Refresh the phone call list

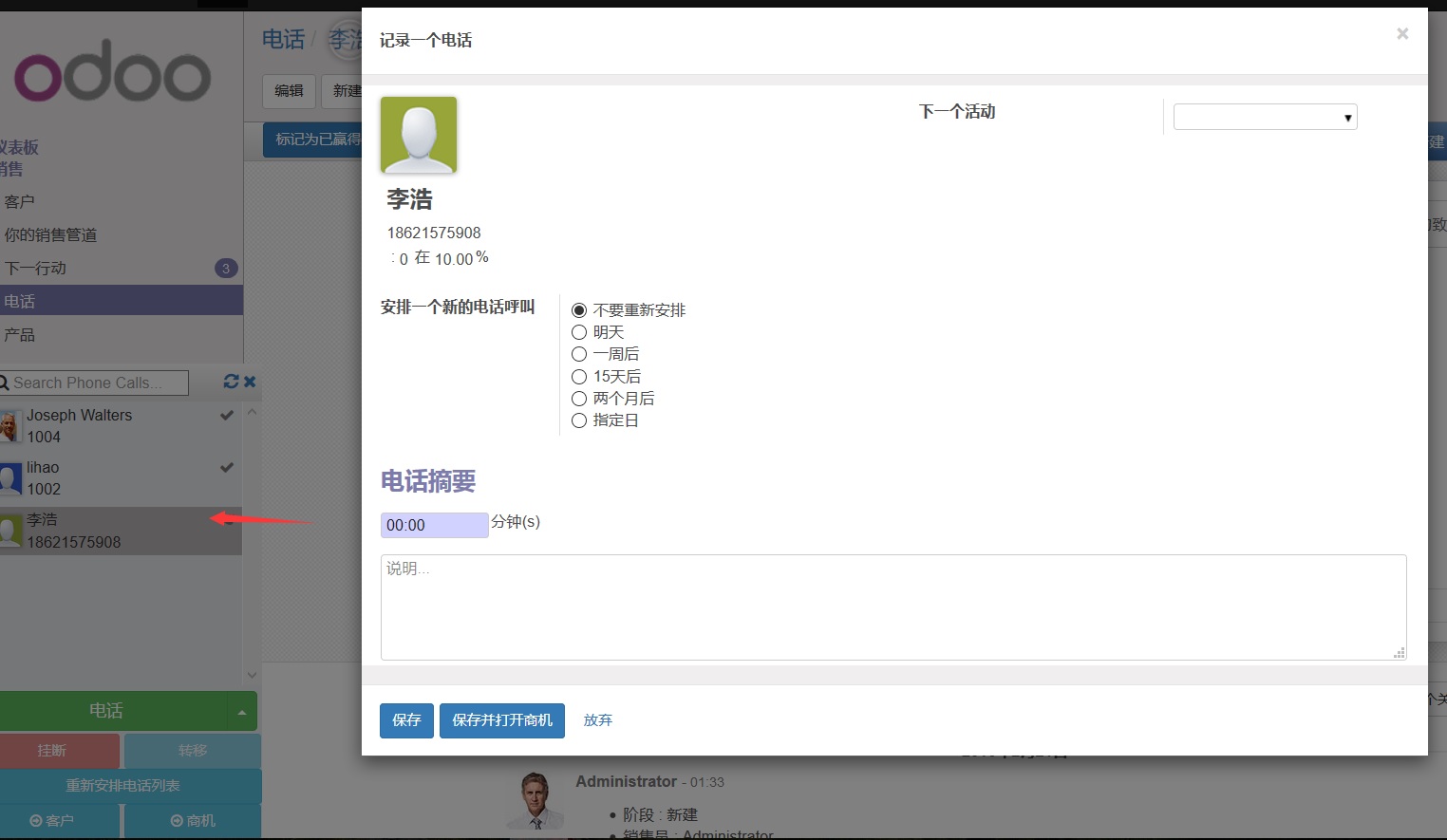tap(230, 382)
